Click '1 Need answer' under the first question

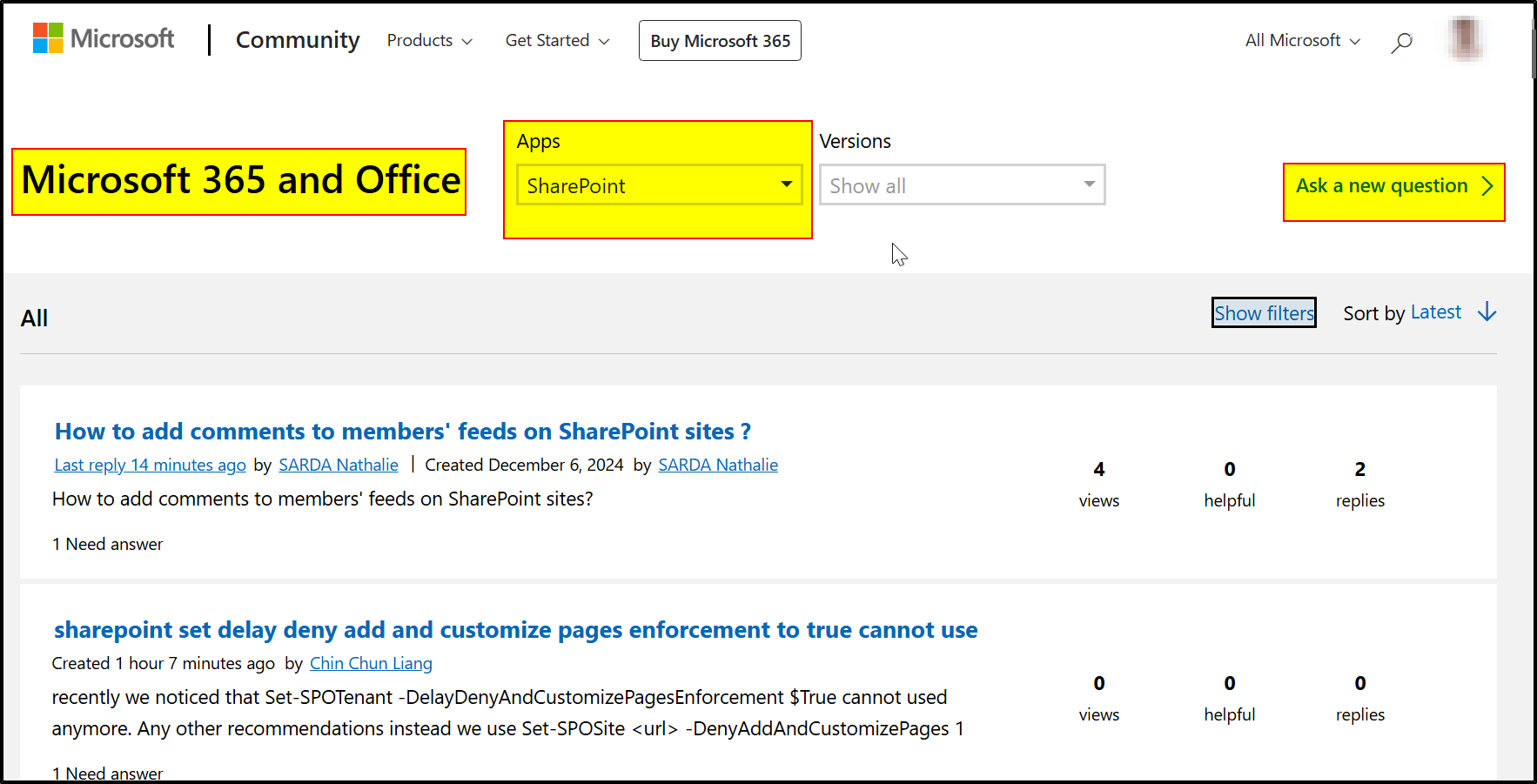coord(107,545)
